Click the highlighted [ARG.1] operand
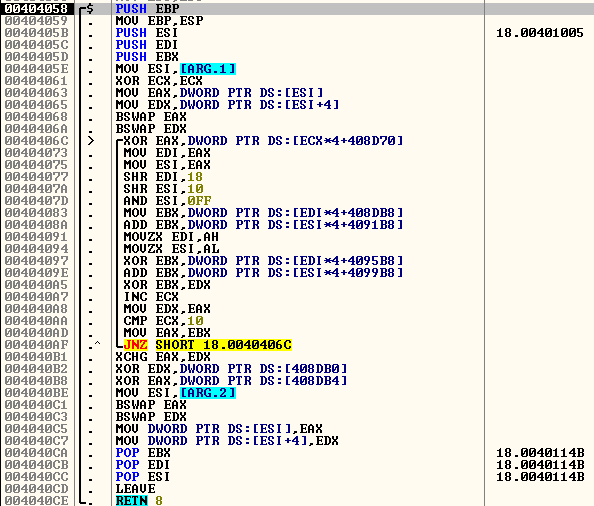594x506 pixels. pos(208,69)
